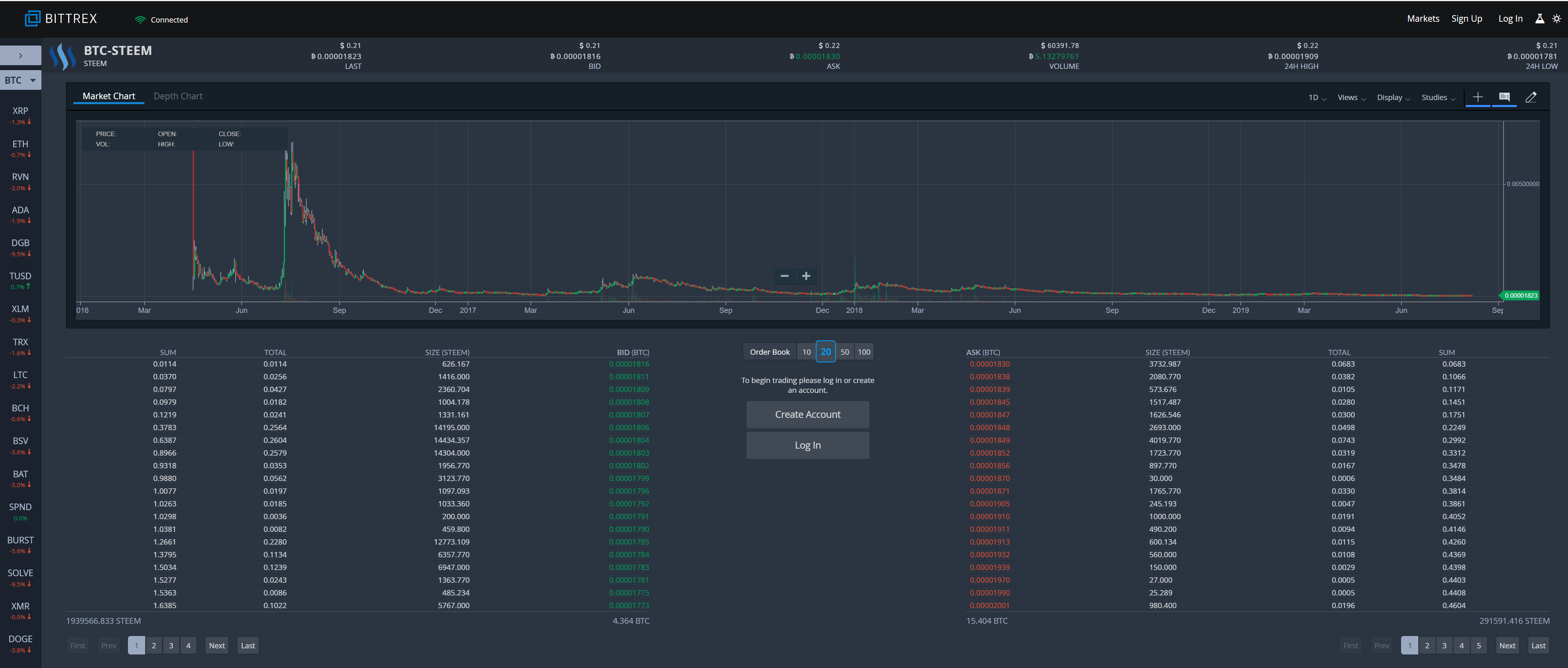Select BCH market in sidebar

click(x=20, y=413)
